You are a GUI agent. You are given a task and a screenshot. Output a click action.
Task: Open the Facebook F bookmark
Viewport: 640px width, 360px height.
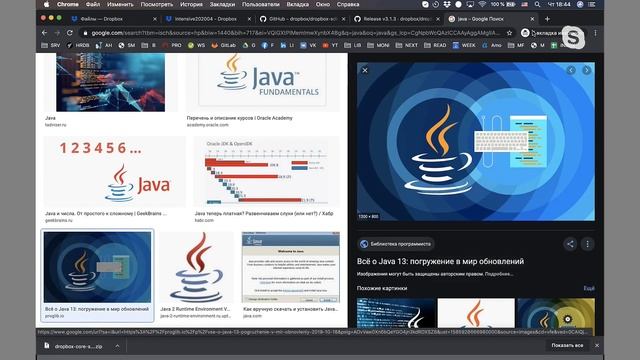pos(268,45)
